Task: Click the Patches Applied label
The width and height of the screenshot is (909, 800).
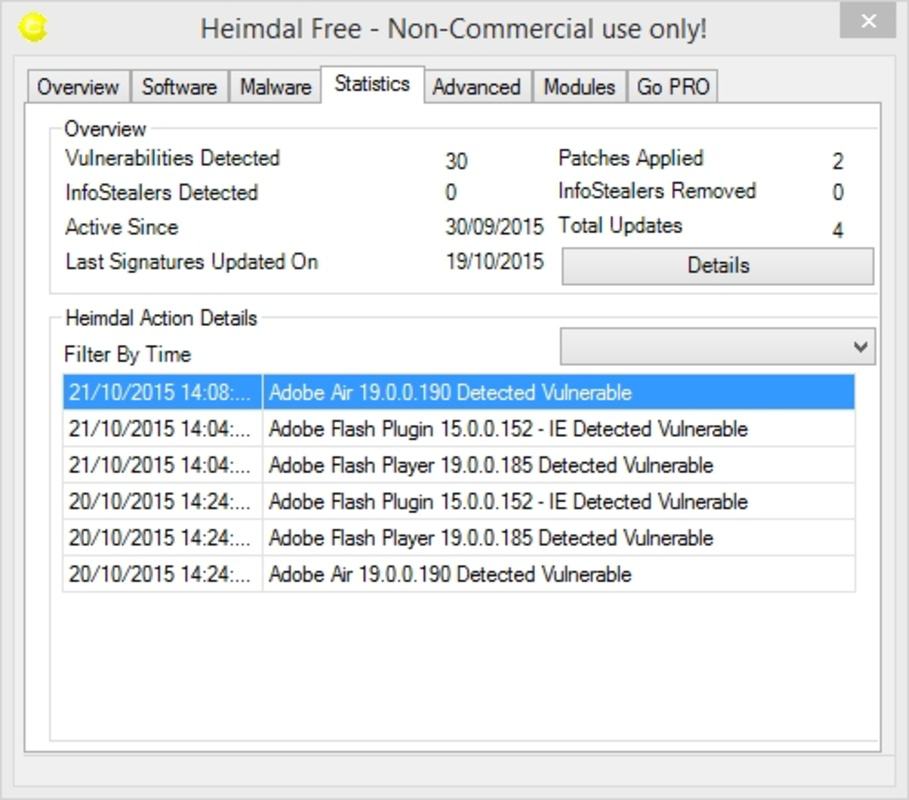Action: [631, 158]
